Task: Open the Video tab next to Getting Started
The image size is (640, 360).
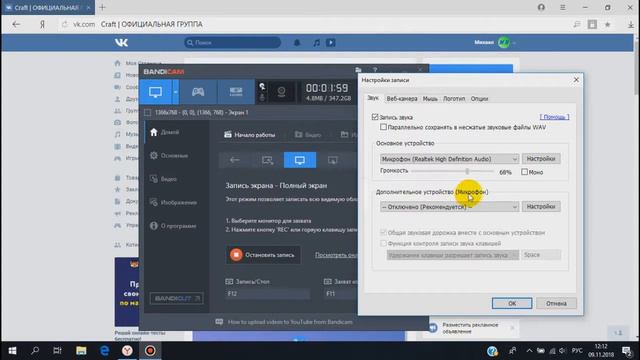Action: click(308, 135)
